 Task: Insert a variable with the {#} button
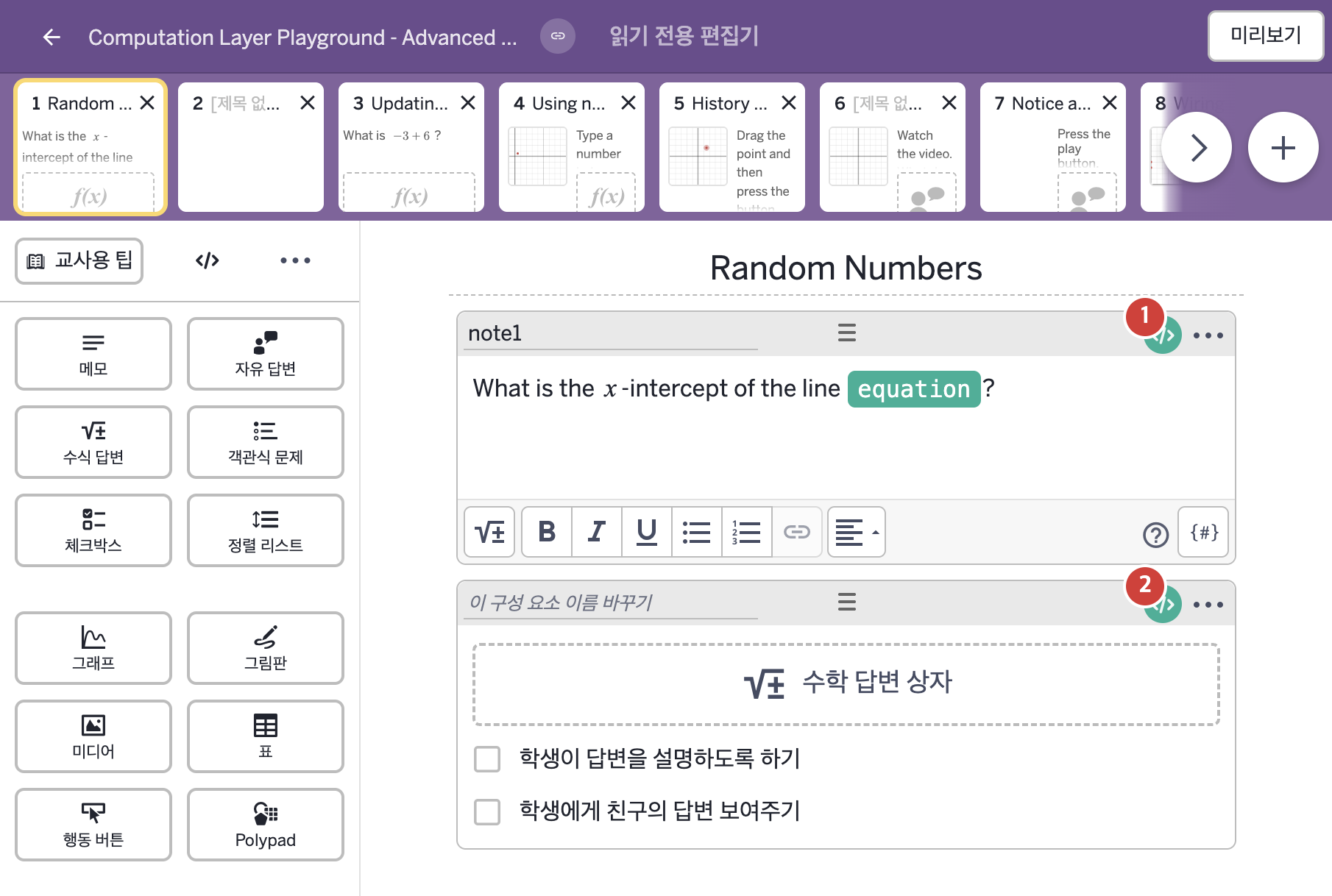pyautogui.click(x=1204, y=532)
